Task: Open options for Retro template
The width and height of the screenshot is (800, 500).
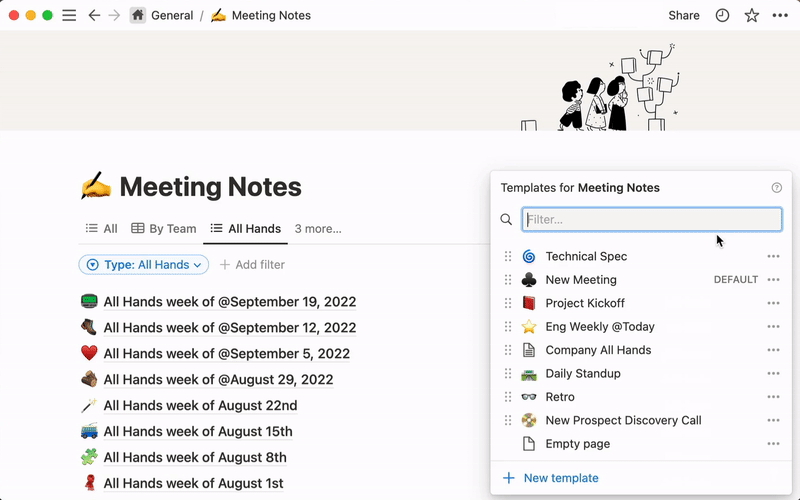Action: [773, 397]
